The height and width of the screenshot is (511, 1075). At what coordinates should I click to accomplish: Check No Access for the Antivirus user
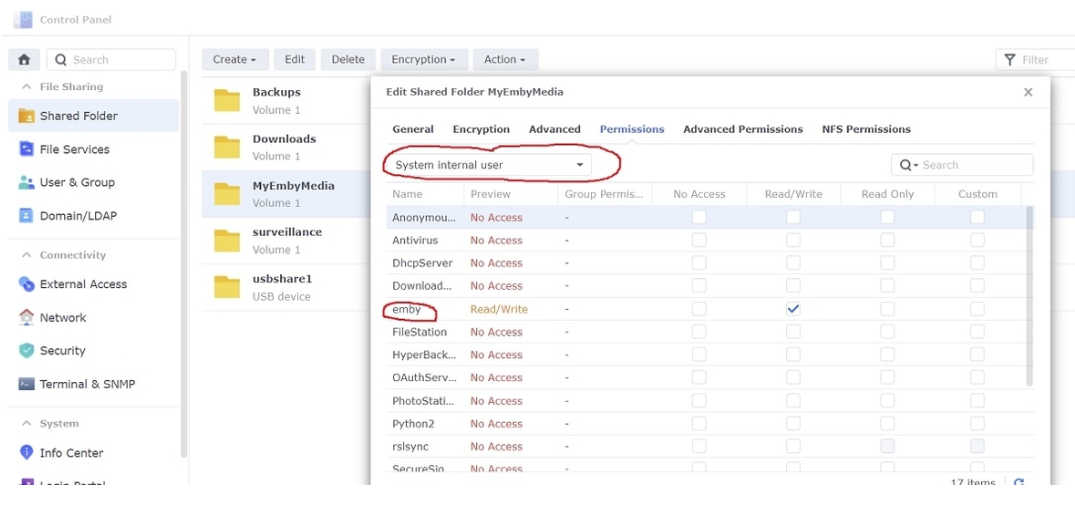pos(699,240)
